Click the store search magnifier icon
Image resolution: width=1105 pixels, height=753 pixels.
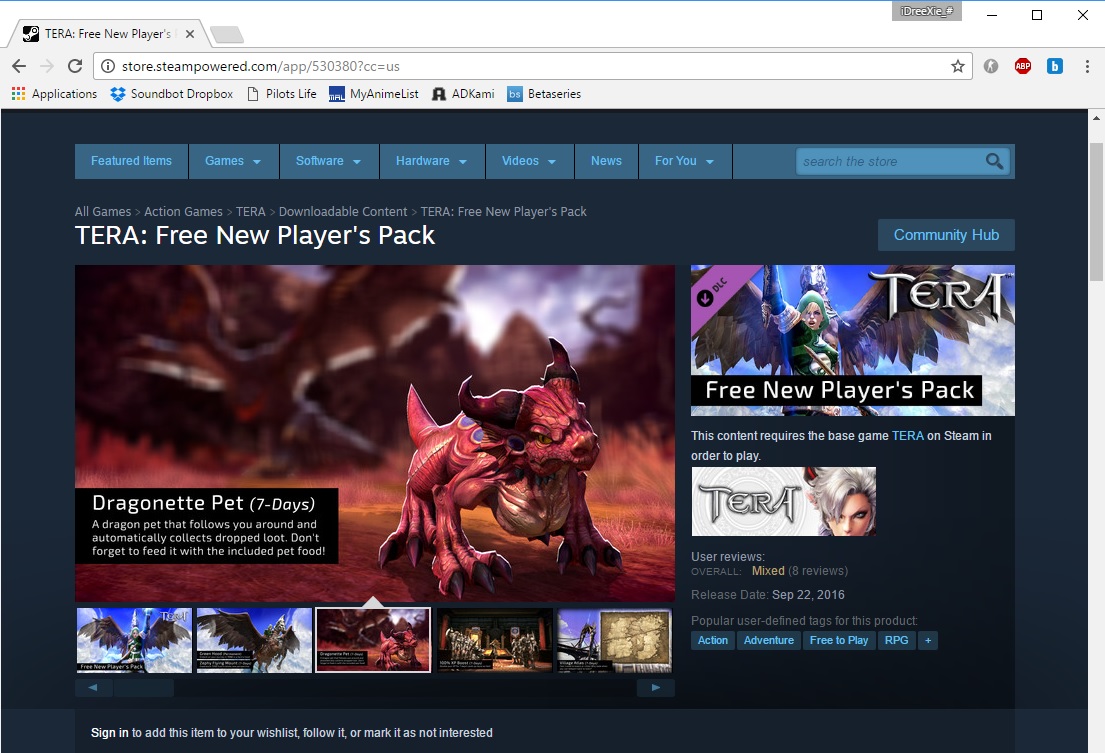pyautogui.click(x=994, y=161)
